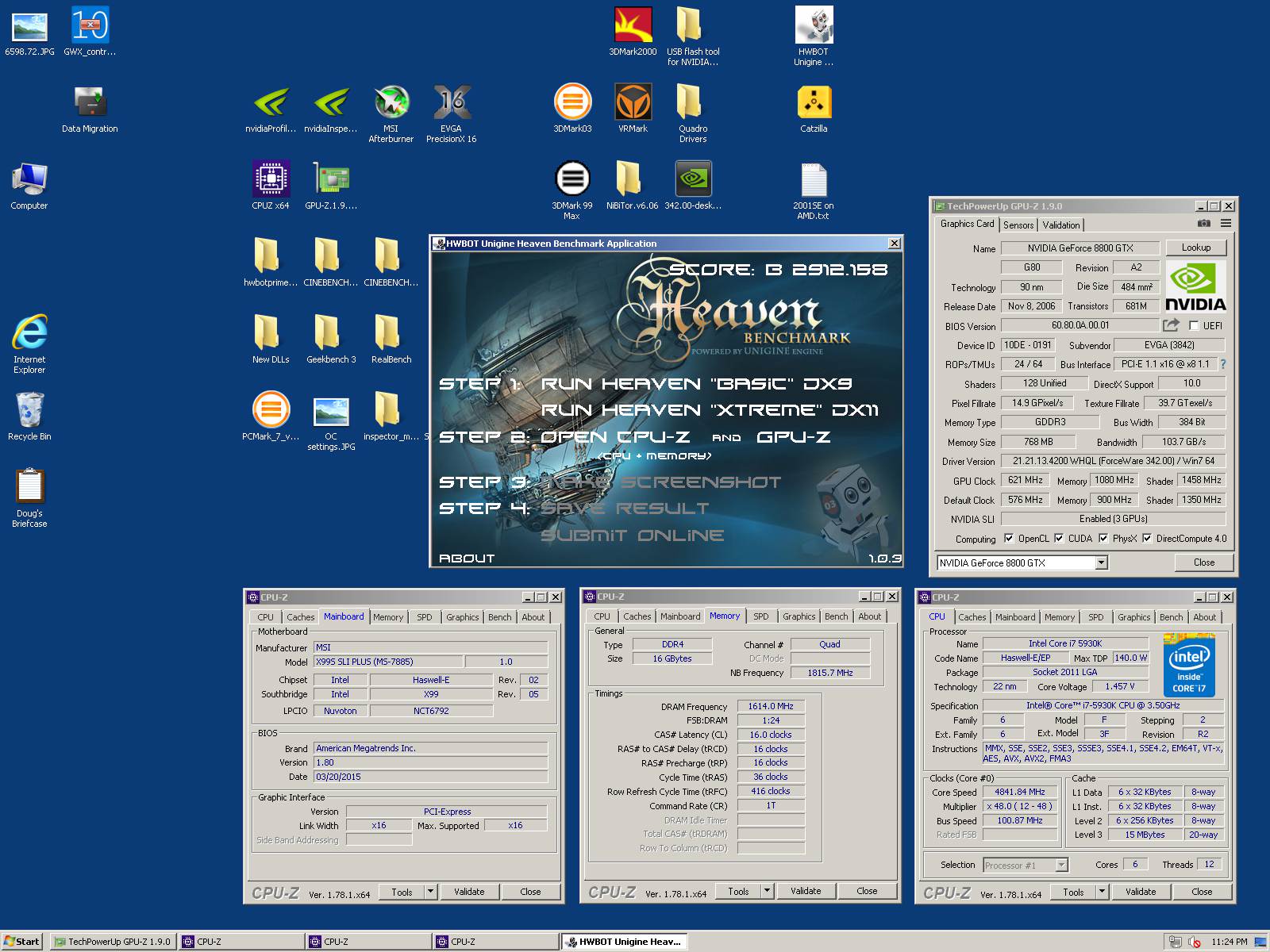
Task: Open the GPU selection dropdown in GPU-Z
Action: (1101, 562)
